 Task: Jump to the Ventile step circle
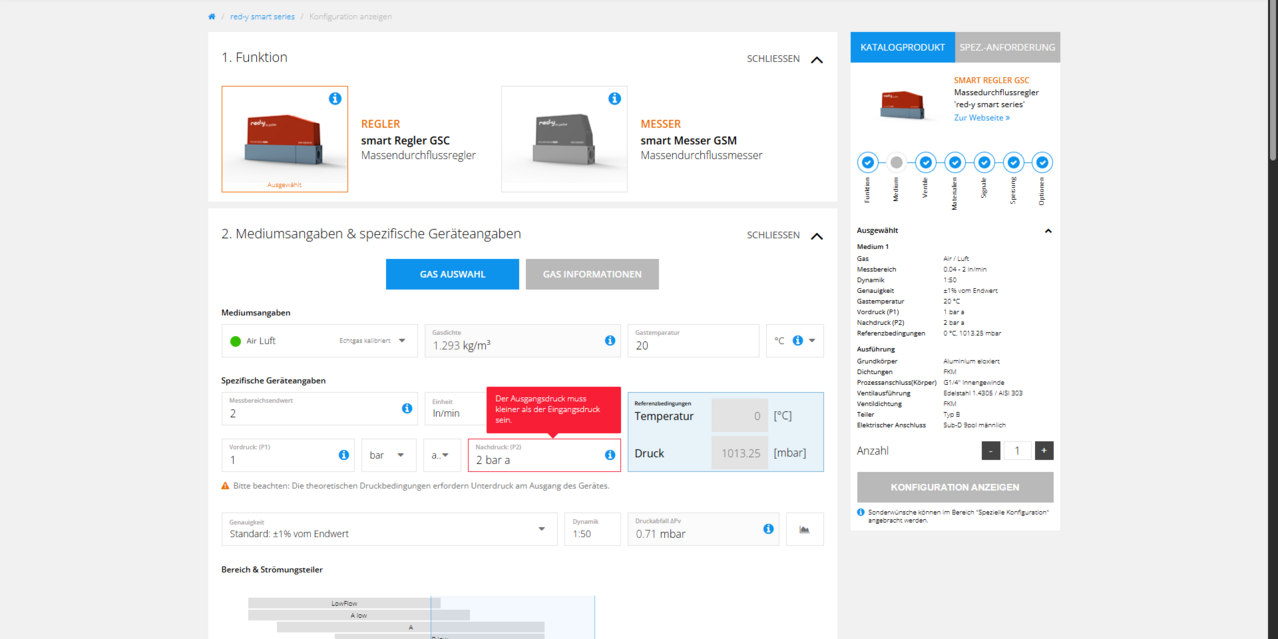tap(926, 162)
